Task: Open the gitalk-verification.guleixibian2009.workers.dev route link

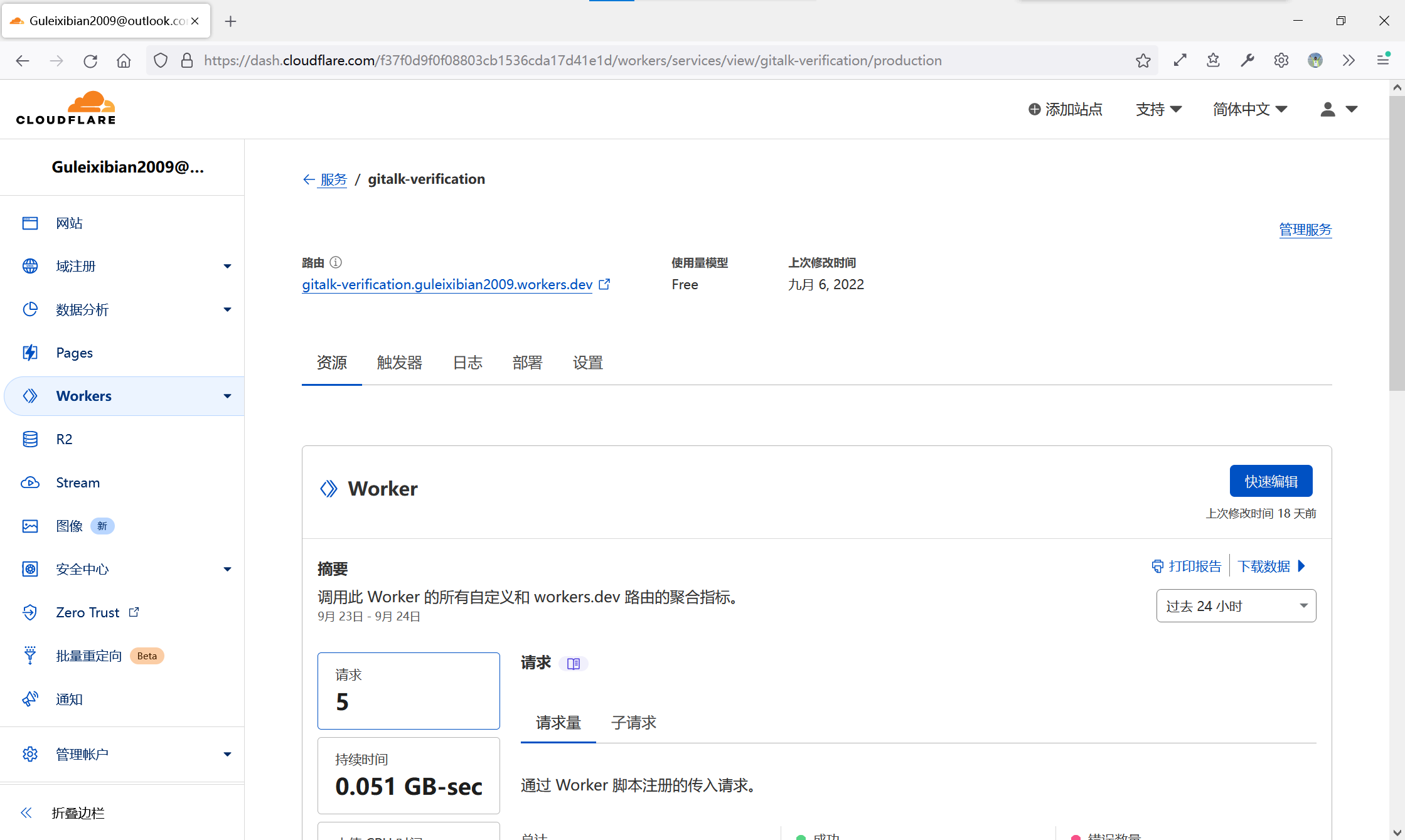Action: click(x=447, y=284)
